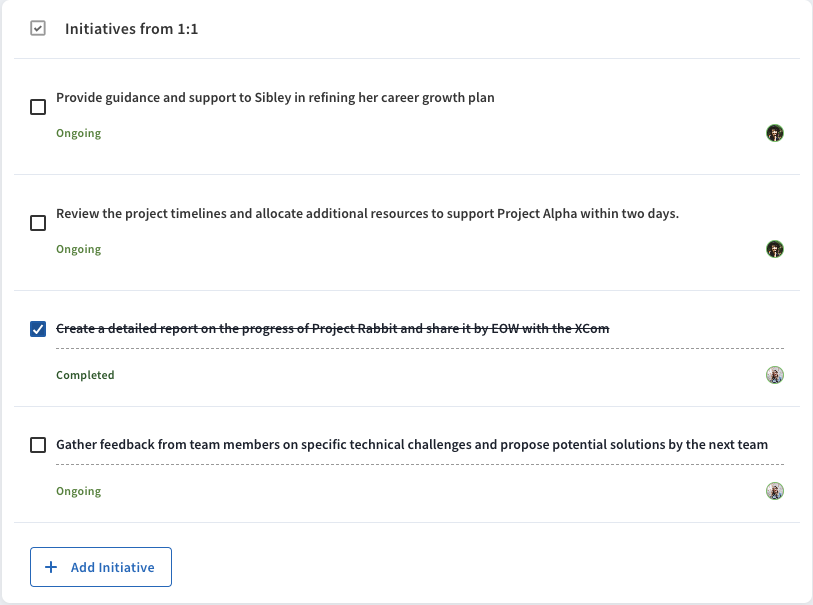Open Ongoing status of gather feedback initiative
Image resolution: width=813 pixels, height=605 pixels.
click(x=78, y=491)
